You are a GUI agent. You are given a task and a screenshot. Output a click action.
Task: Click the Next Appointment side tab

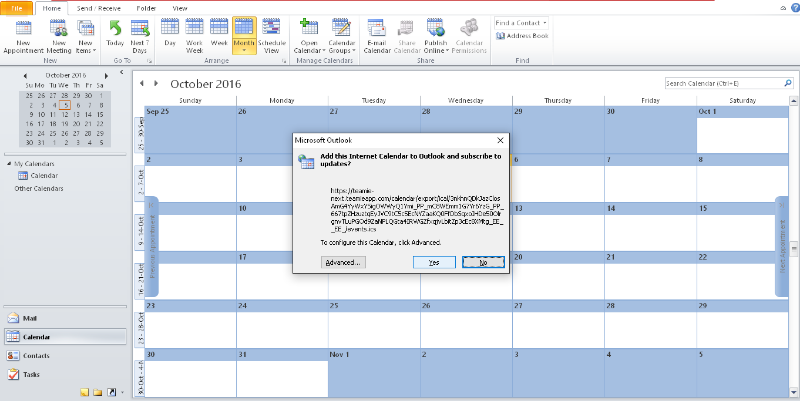click(x=782, y=247)
